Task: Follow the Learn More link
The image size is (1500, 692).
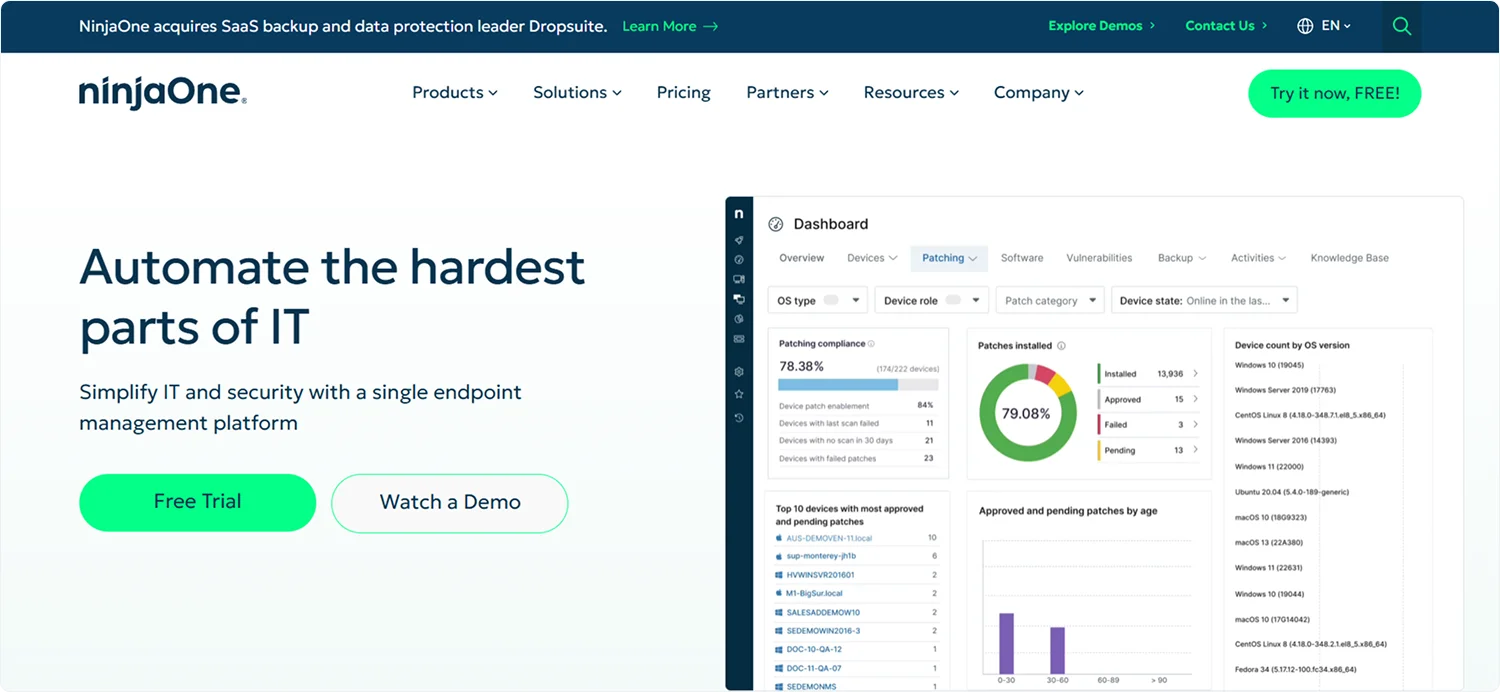Action: pos(670,26)
